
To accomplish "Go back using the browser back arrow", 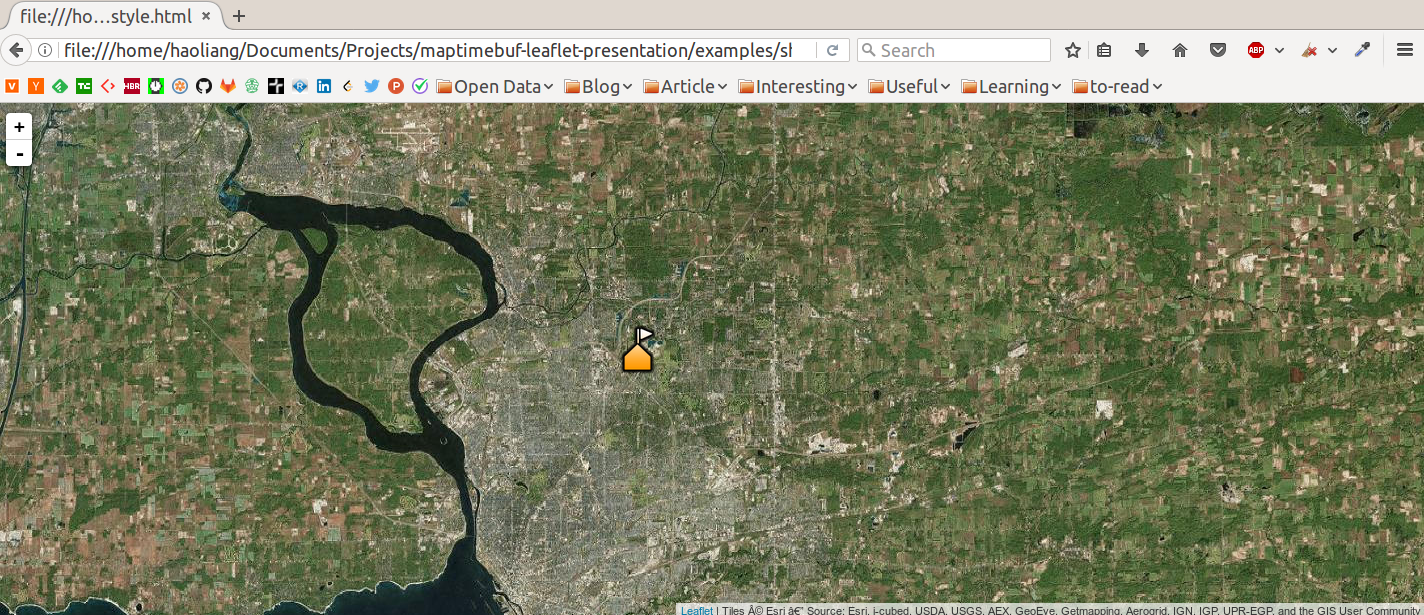I will click(16, 50).
